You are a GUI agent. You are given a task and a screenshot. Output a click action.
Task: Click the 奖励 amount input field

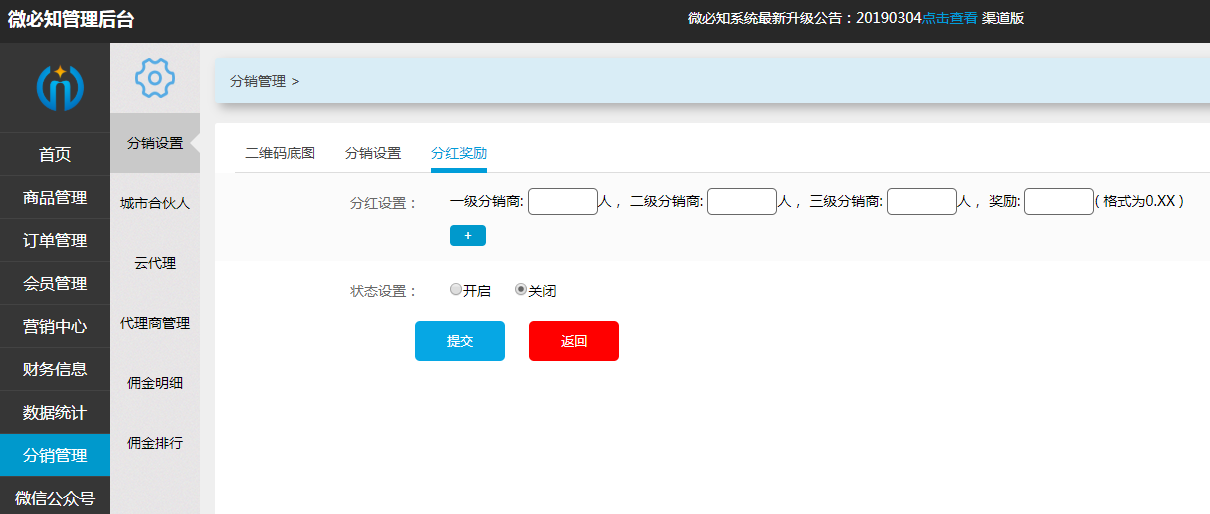click(1059, 201)
